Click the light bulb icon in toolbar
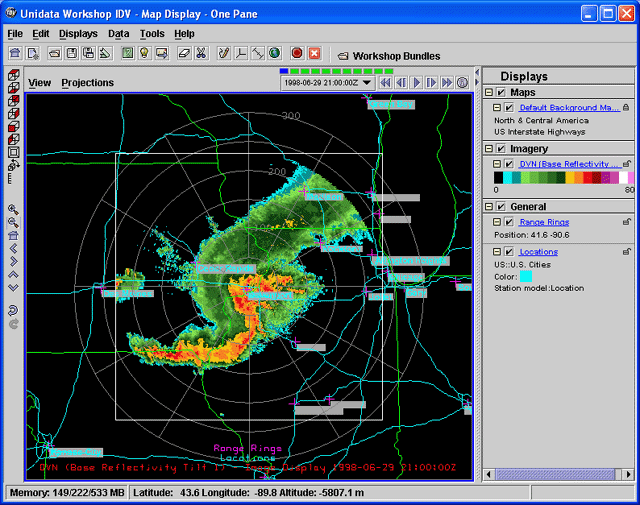The height and width of the screenshot is (505, 640). coord(144,53)
